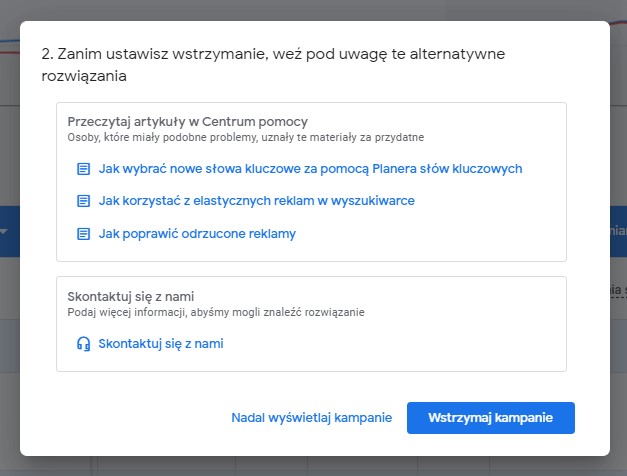Screen dimensions: 627x476
Task: Click article icon beside elastycznych reklam link
Action: click(x=83, y=201)
